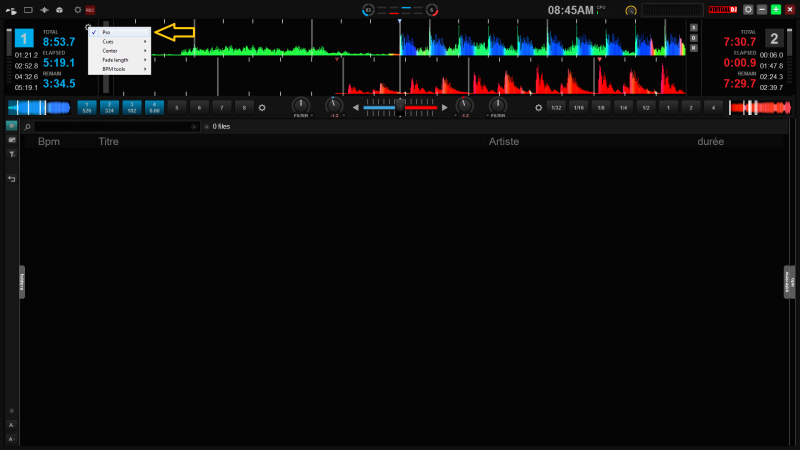Click empty hot cue pad 5

coord(177,108)
